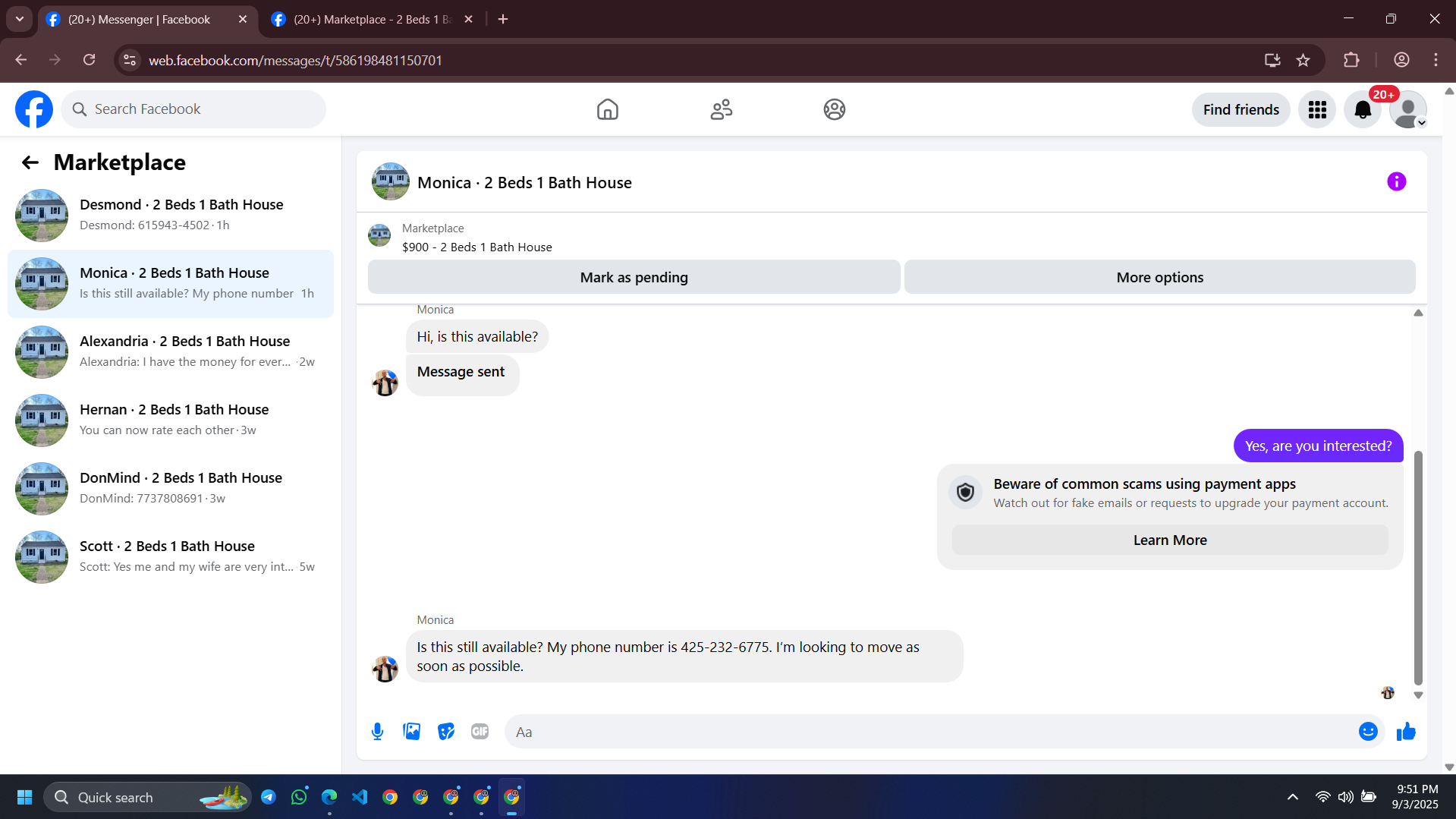
Task: Open the Wi-Fi network tray icon
Action: coord(1322,797)
